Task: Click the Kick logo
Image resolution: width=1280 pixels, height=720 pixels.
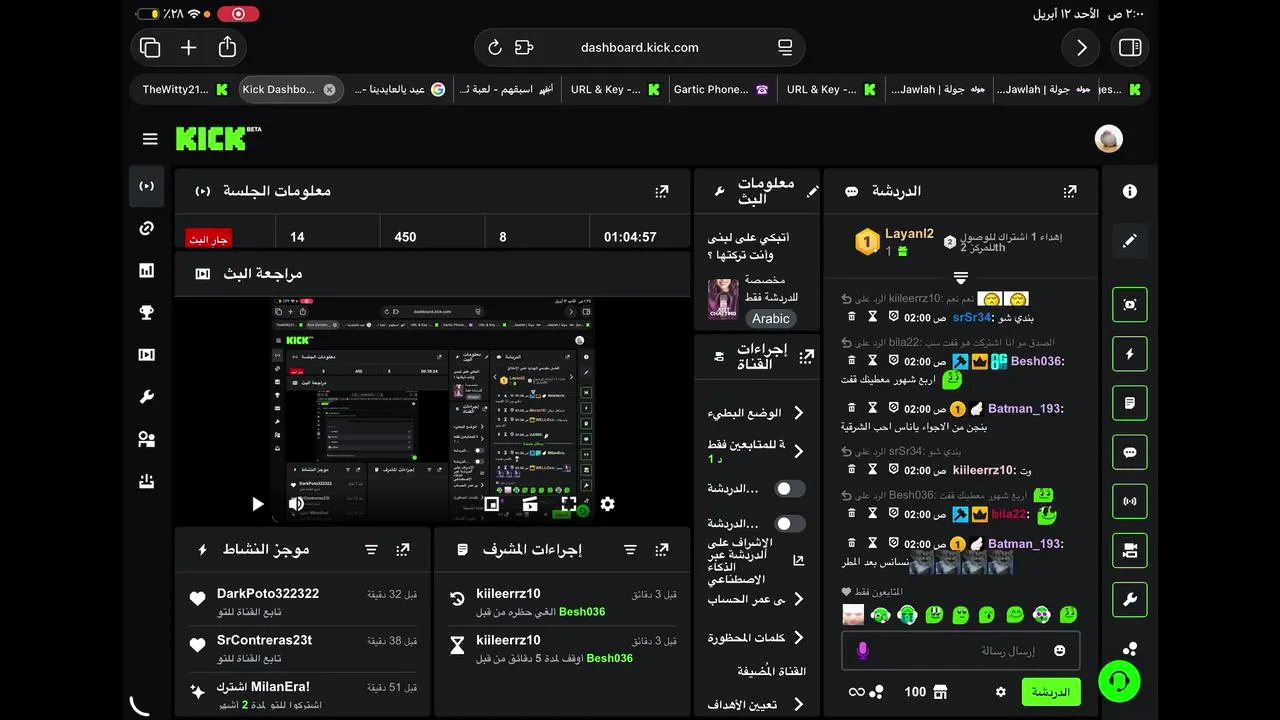Action: coord(218,138)
